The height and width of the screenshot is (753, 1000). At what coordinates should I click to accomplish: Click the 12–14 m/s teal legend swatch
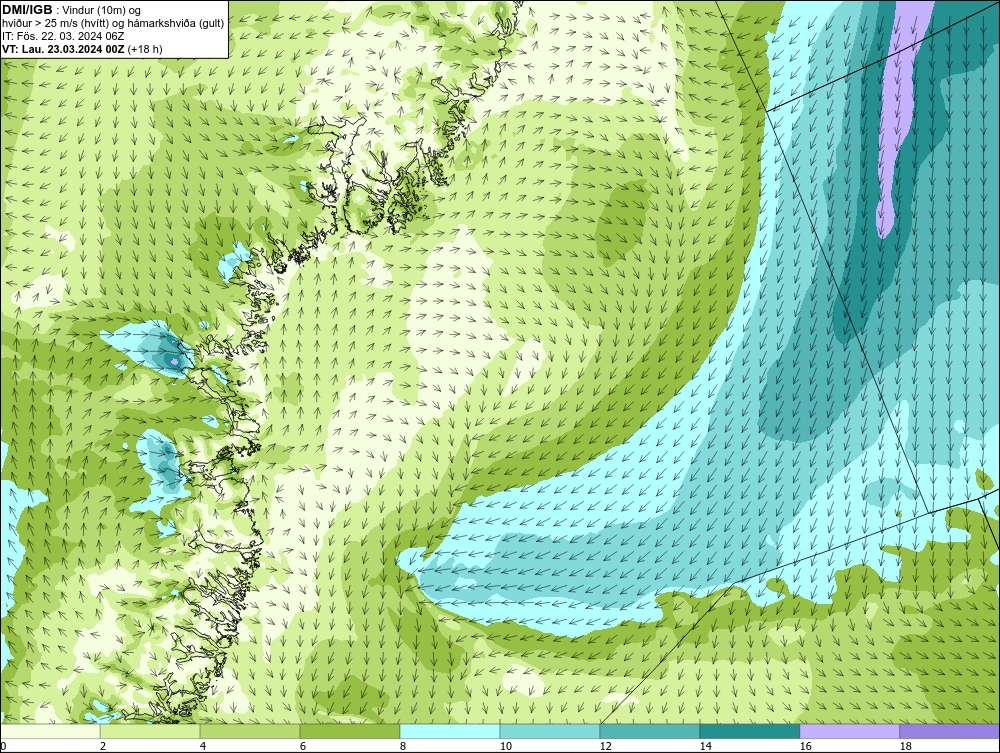point(649,731)
